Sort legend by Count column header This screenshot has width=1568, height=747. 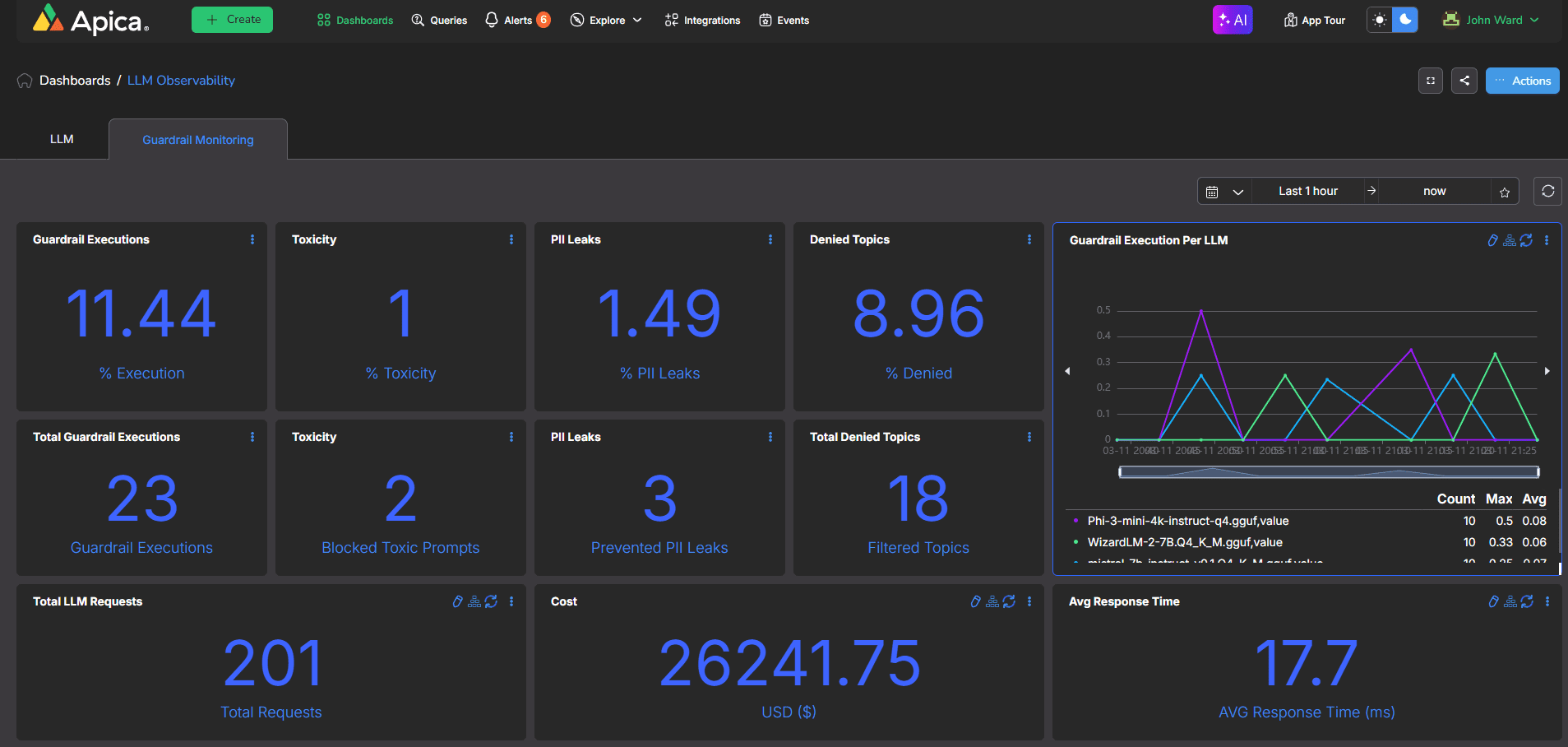(x=1455, y=499)
